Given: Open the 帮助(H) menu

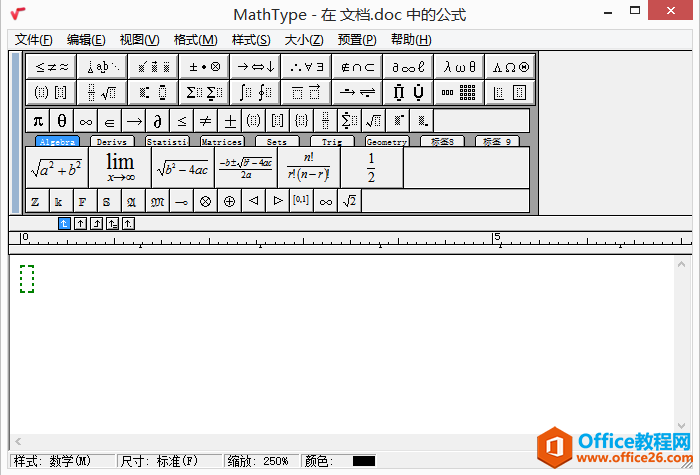Looking at the screenshot, I should pyautogui.click(x=411, y=40).
